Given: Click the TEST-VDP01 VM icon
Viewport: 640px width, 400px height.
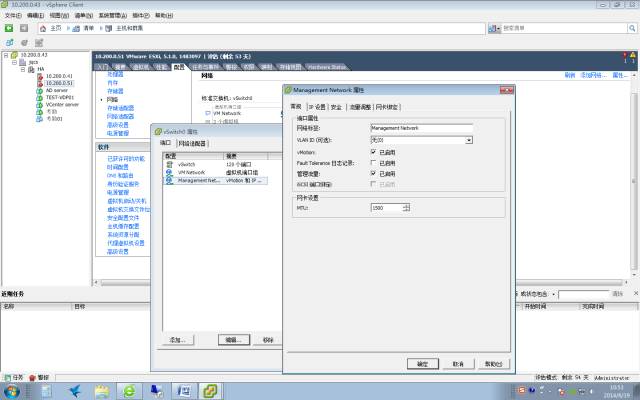Looking at the screenshot, I should pos(40,98).
